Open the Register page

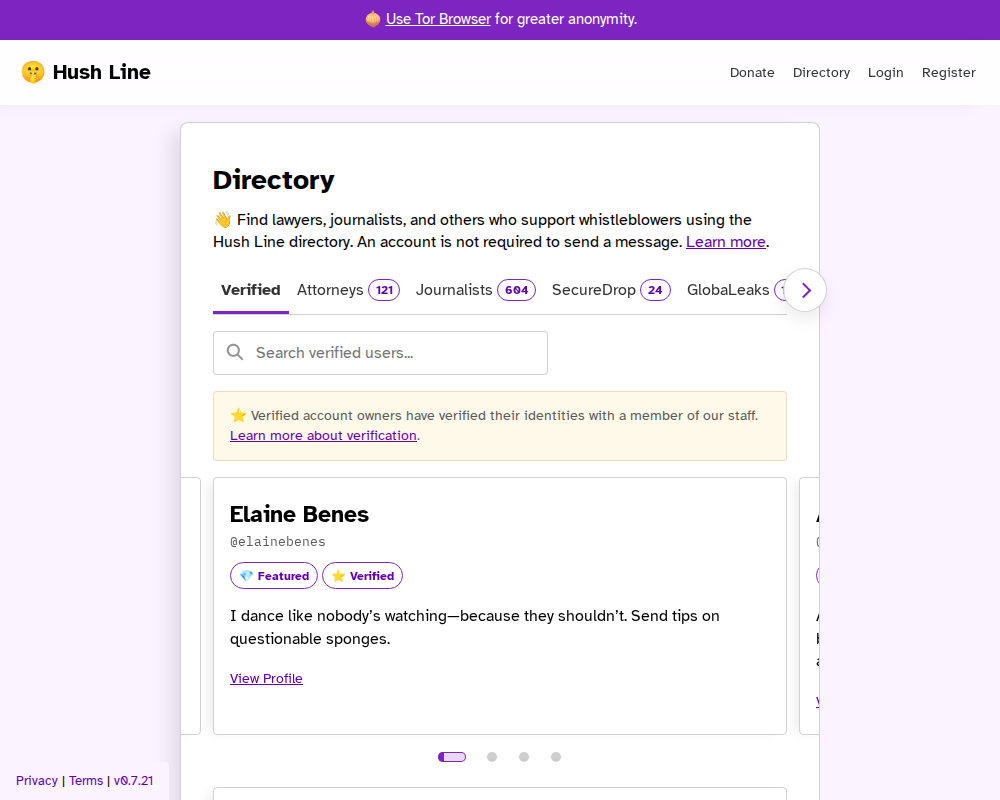point(948,73)
